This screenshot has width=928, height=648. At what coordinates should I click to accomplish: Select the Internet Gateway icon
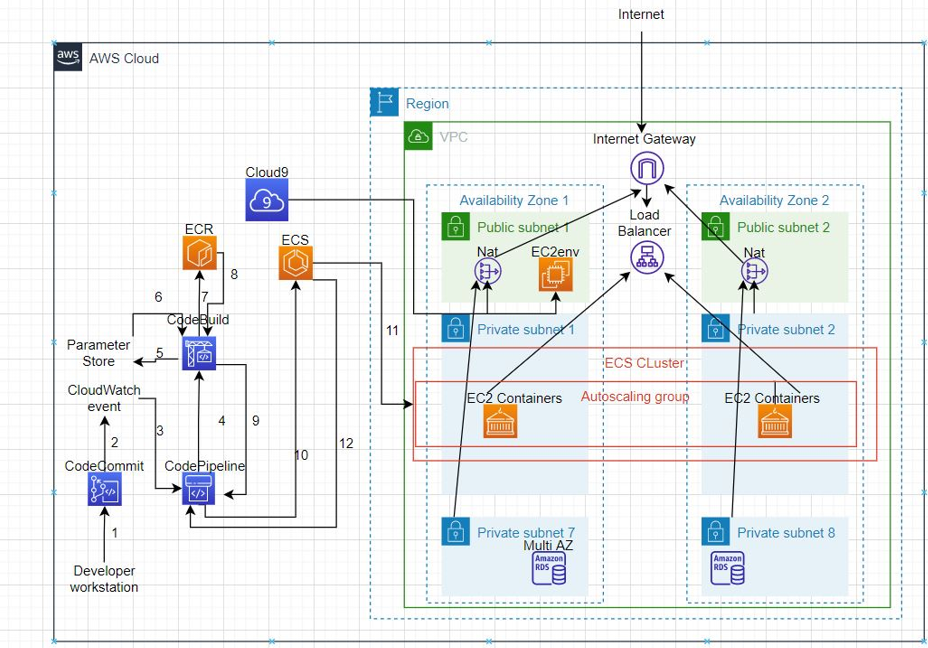[645, 166]
